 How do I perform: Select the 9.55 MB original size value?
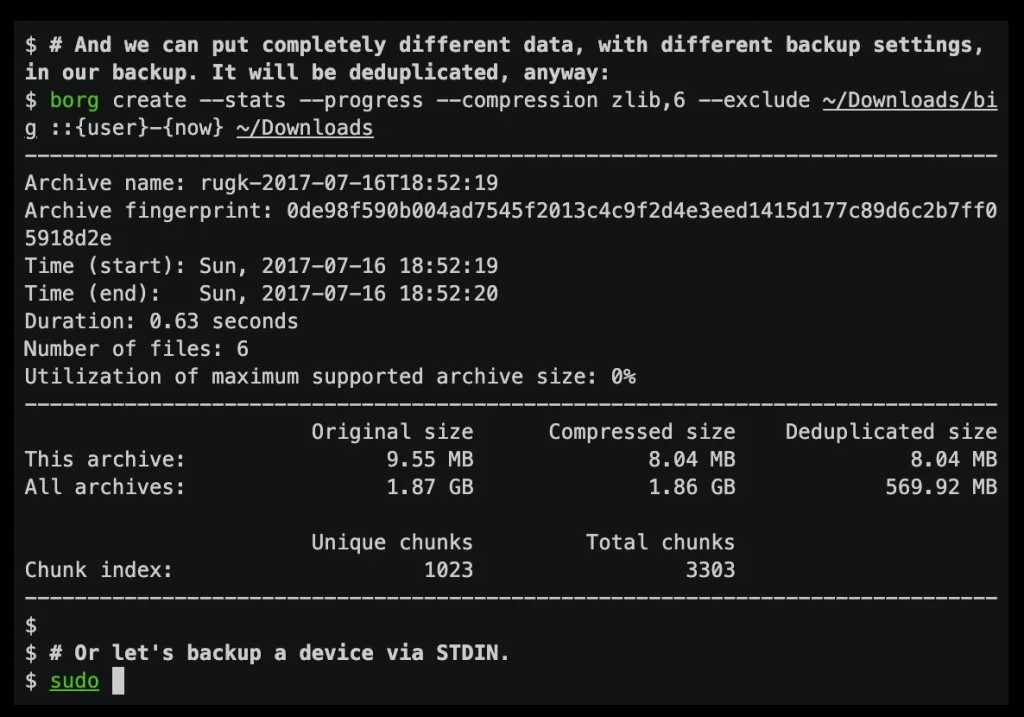pos(429,460)
